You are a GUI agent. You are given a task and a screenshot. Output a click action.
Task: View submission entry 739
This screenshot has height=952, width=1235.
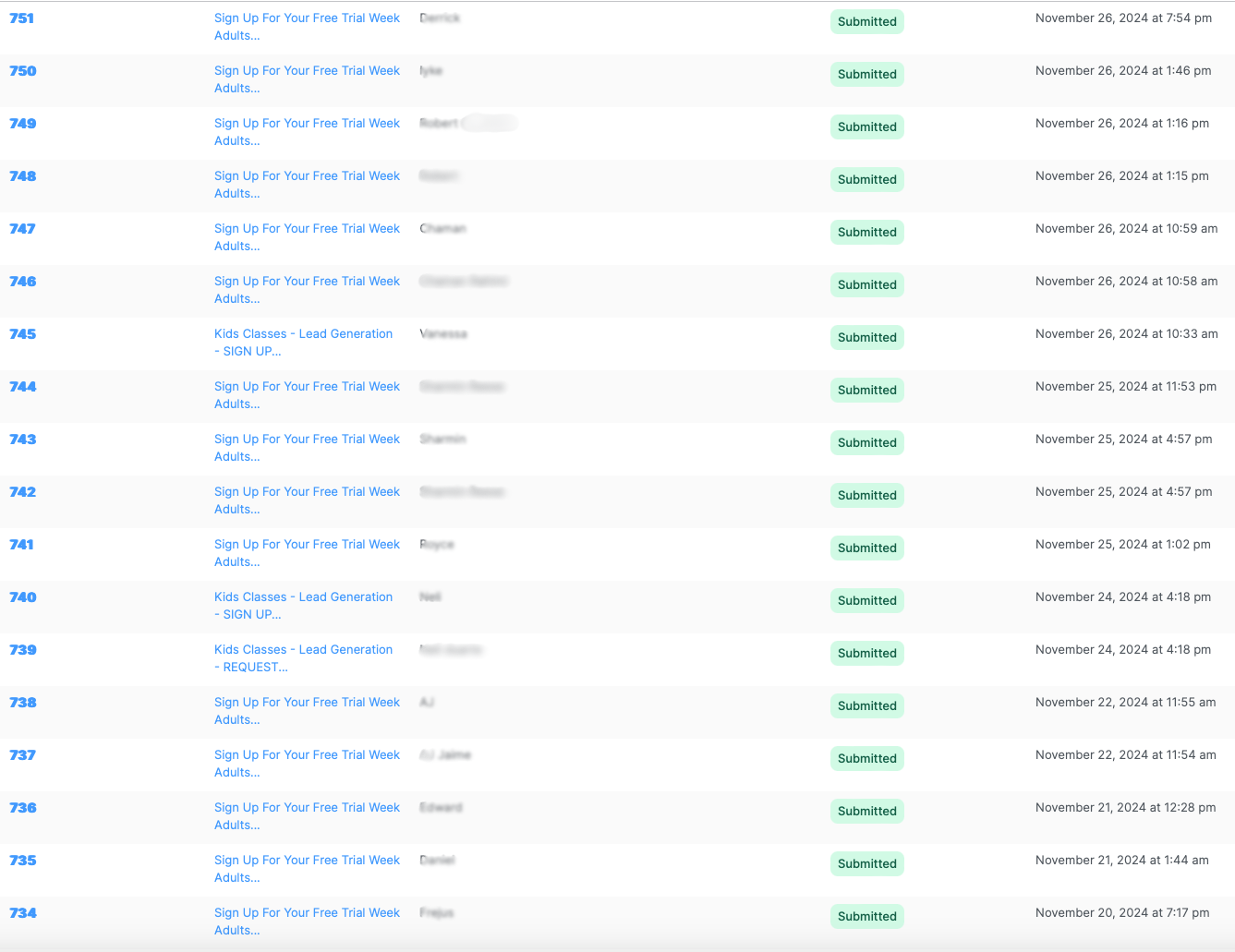click(22, 650)
